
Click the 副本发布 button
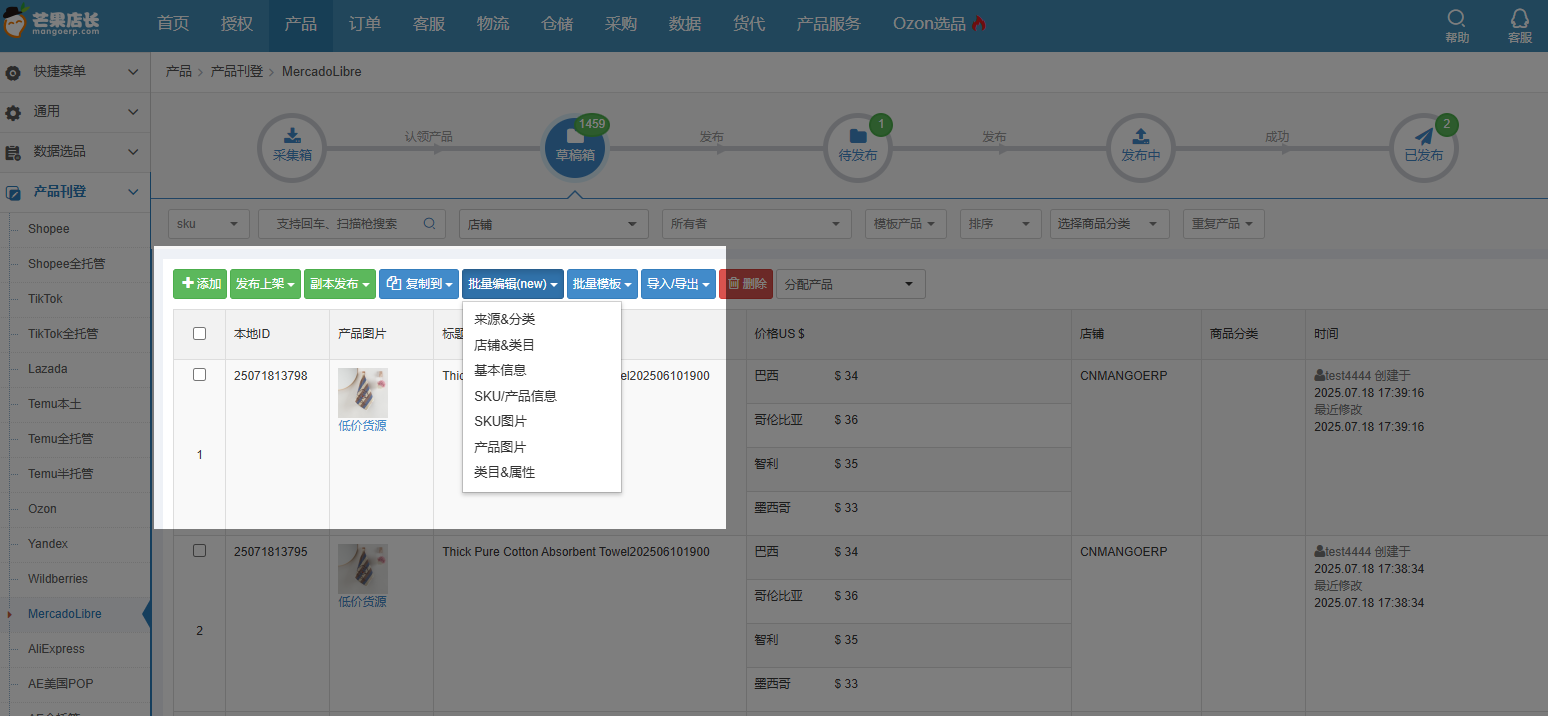point(340,284)
